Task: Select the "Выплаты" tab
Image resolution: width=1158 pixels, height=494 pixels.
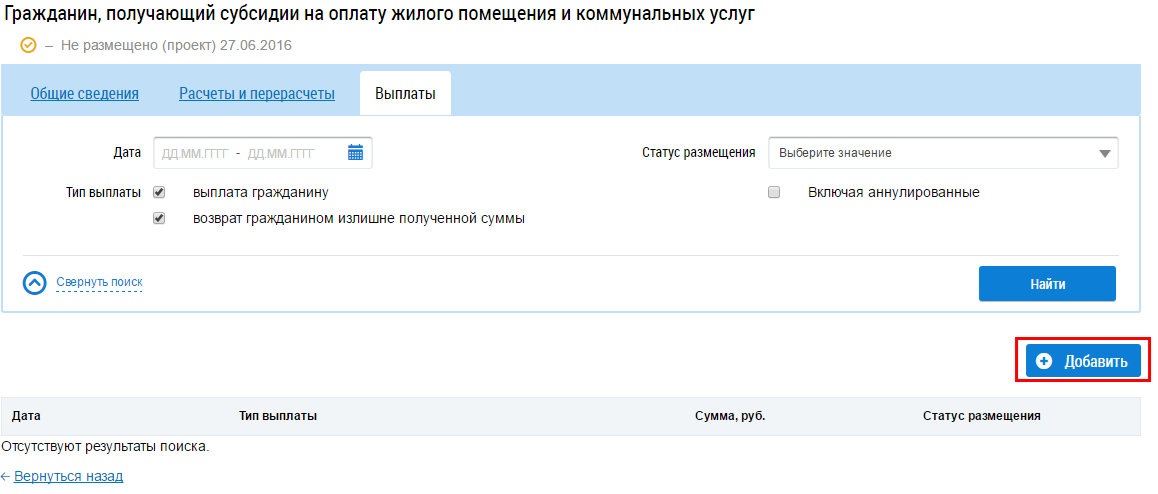Action: pyautogui.click(x=405, y=94)
